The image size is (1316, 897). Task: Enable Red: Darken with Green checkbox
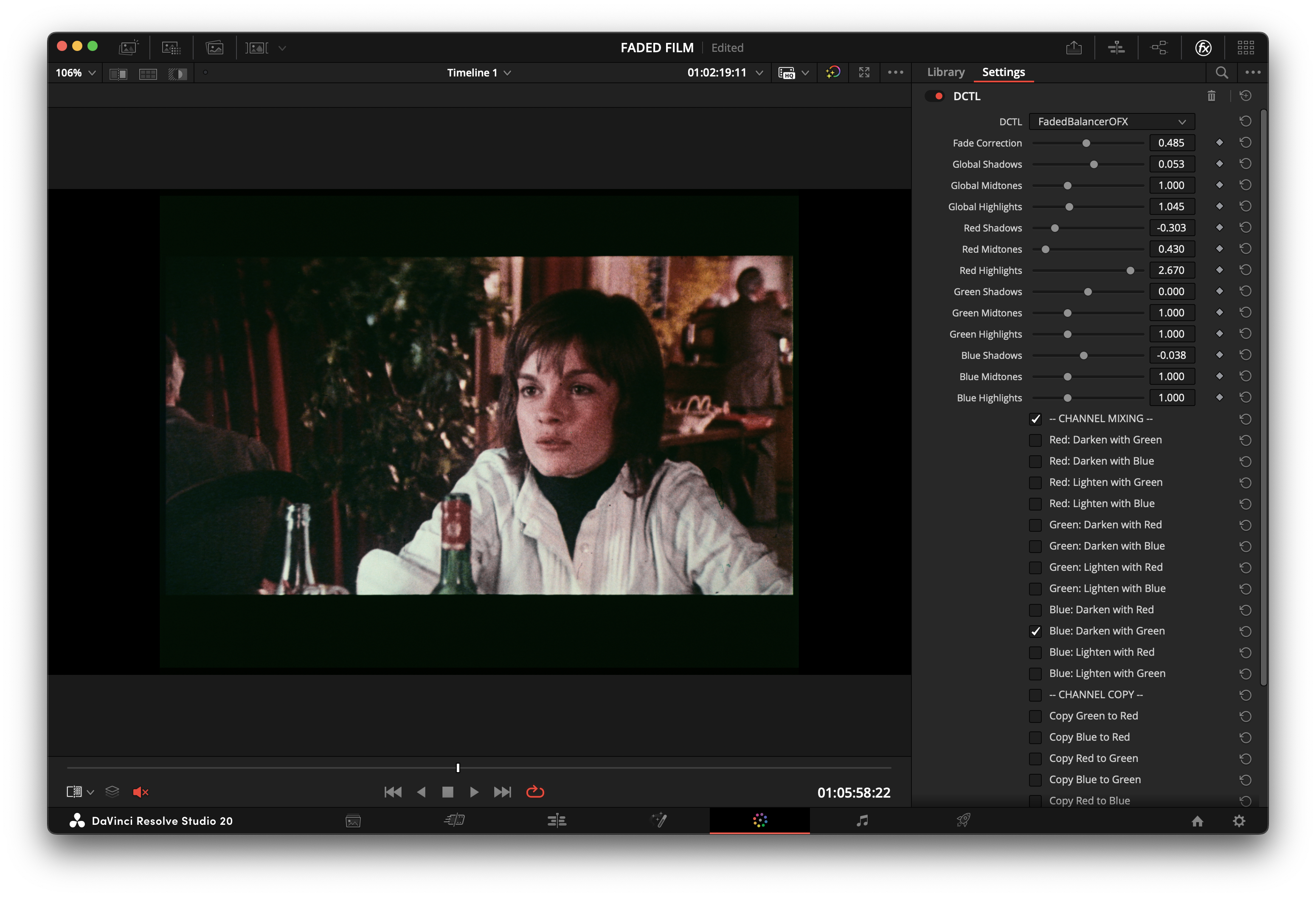coord(1035,440)
